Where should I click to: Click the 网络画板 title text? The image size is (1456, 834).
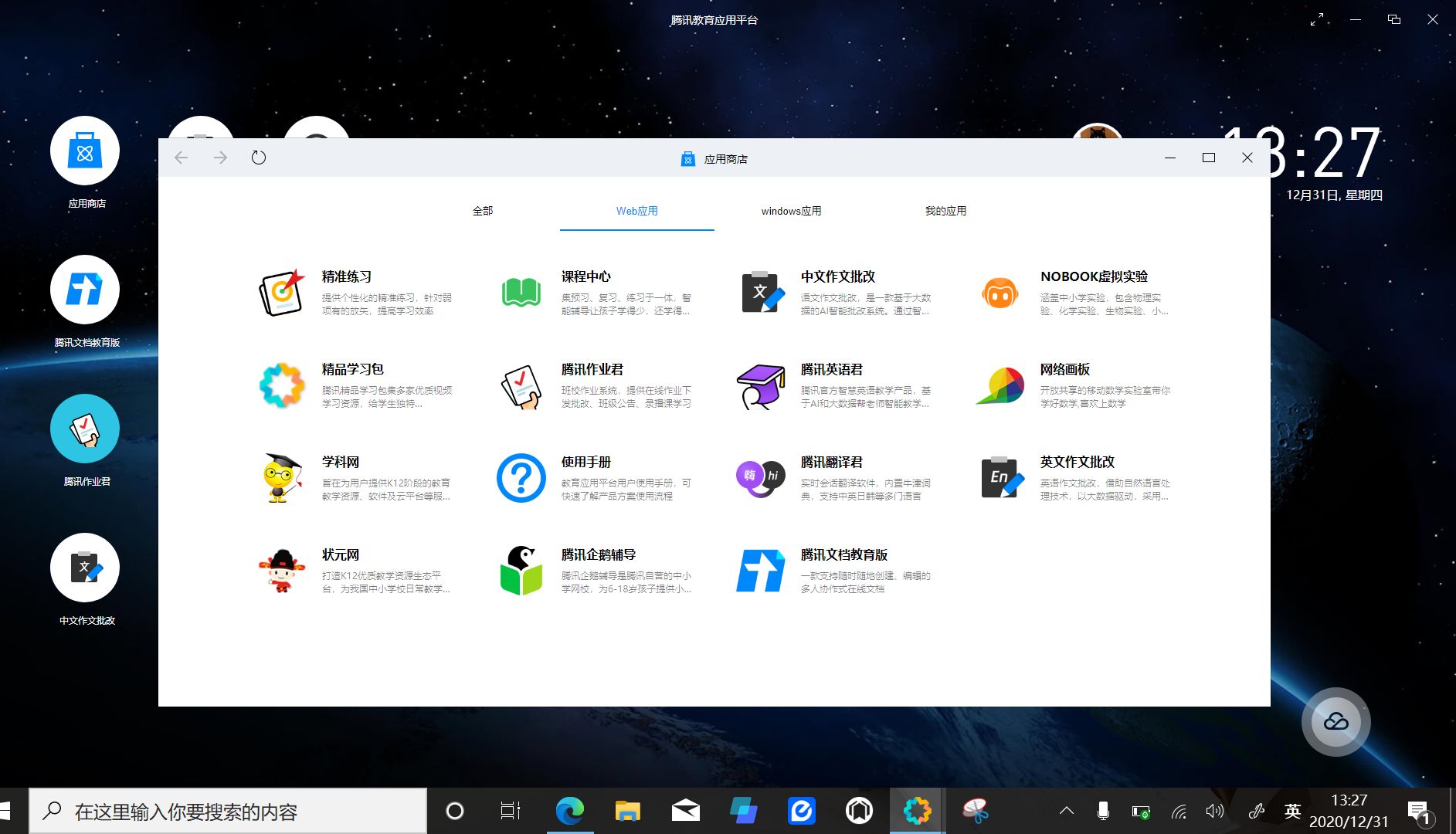coord(1065,369)
